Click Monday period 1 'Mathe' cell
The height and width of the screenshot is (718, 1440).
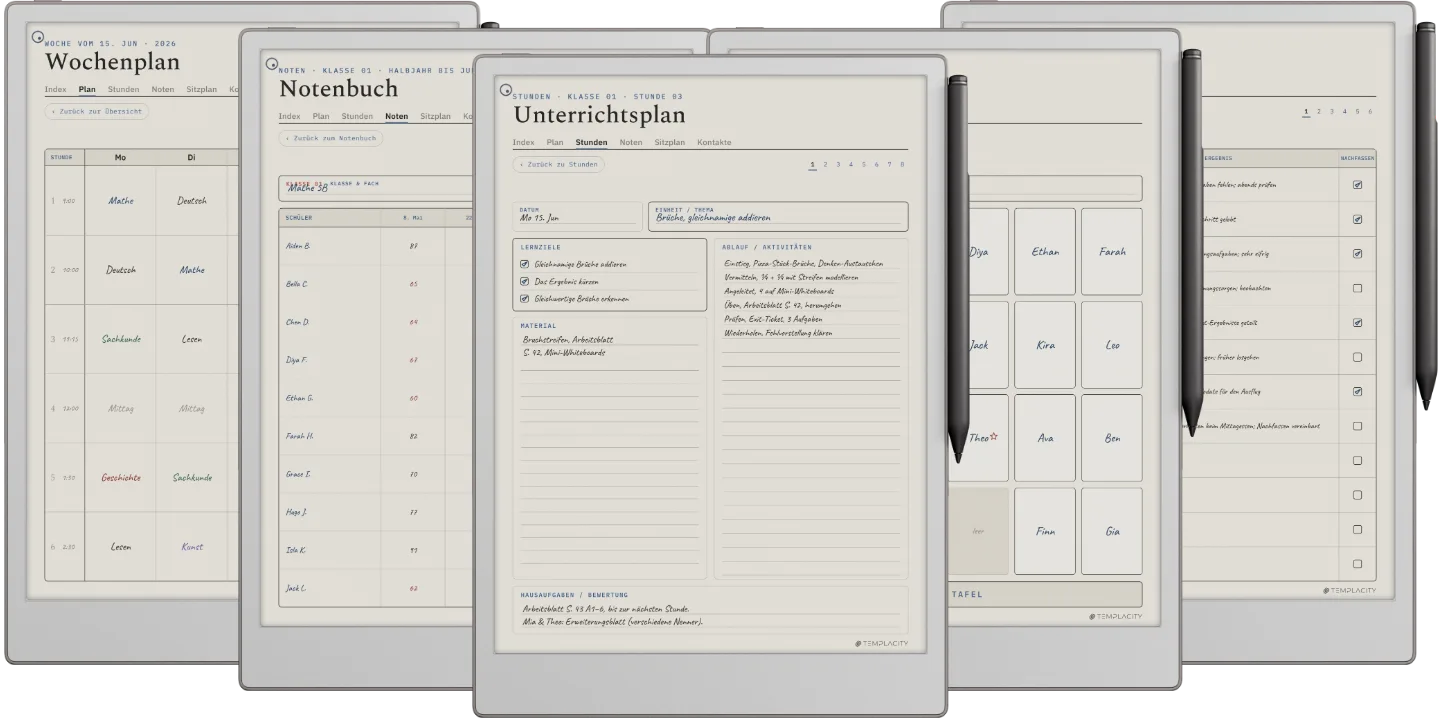[x=121, y=200]
